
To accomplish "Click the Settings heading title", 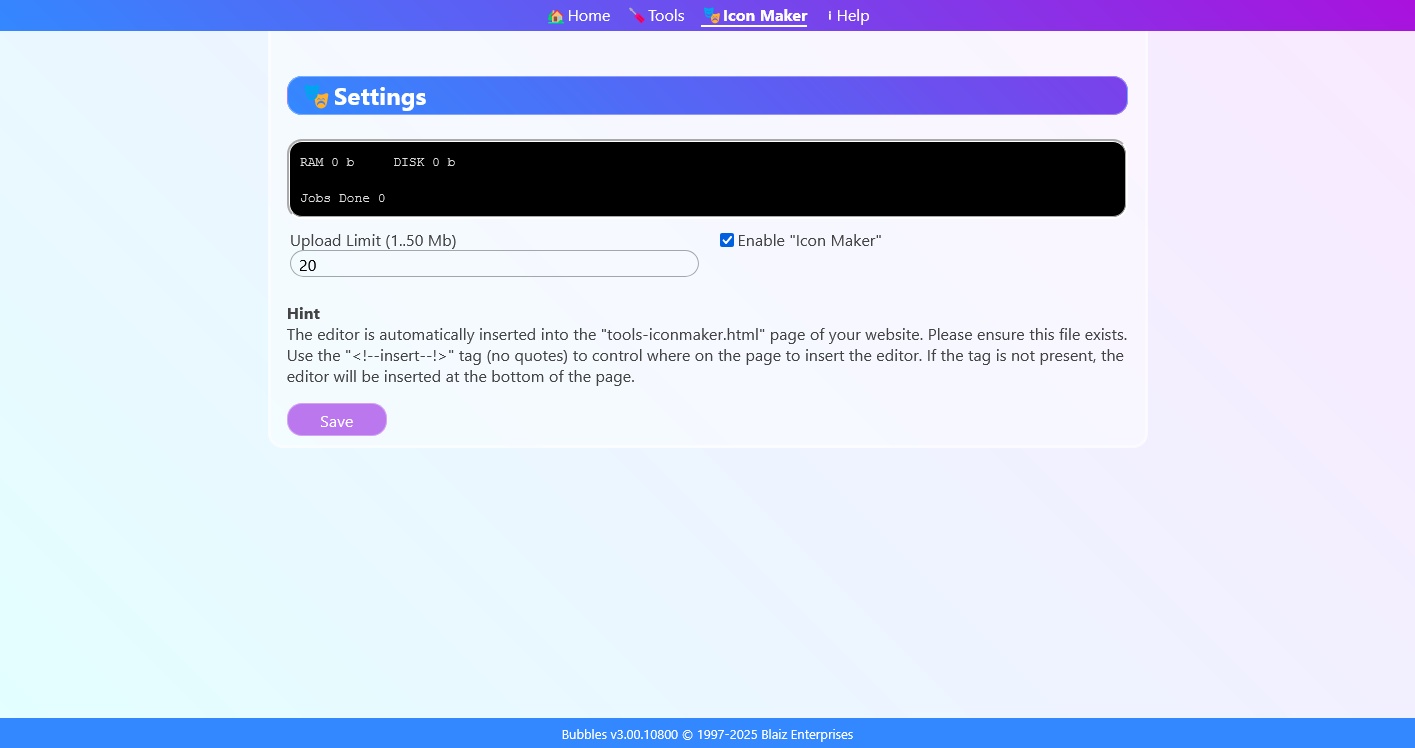I will tap(380, 97).
